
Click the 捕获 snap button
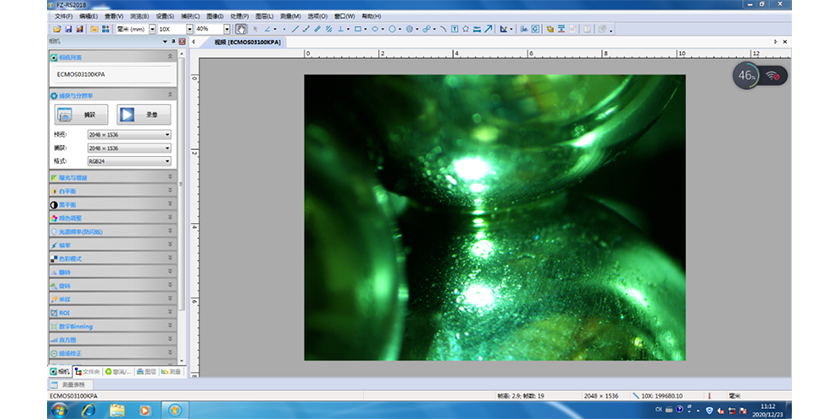[x=81, y=115]
